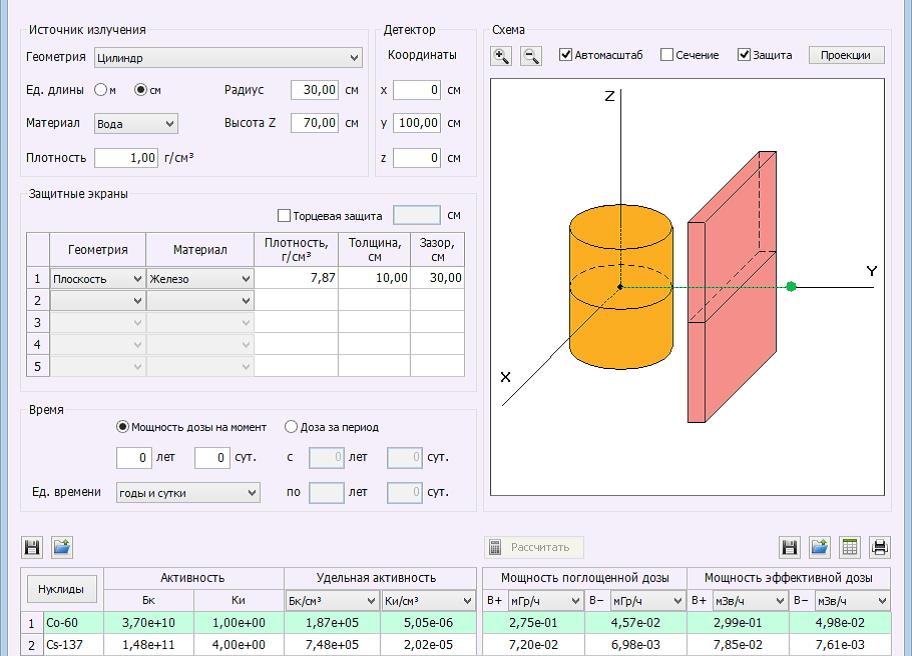Click row header 3 of shielding table
The width and height of the screenshot is (912, 656).
[38, 322]
